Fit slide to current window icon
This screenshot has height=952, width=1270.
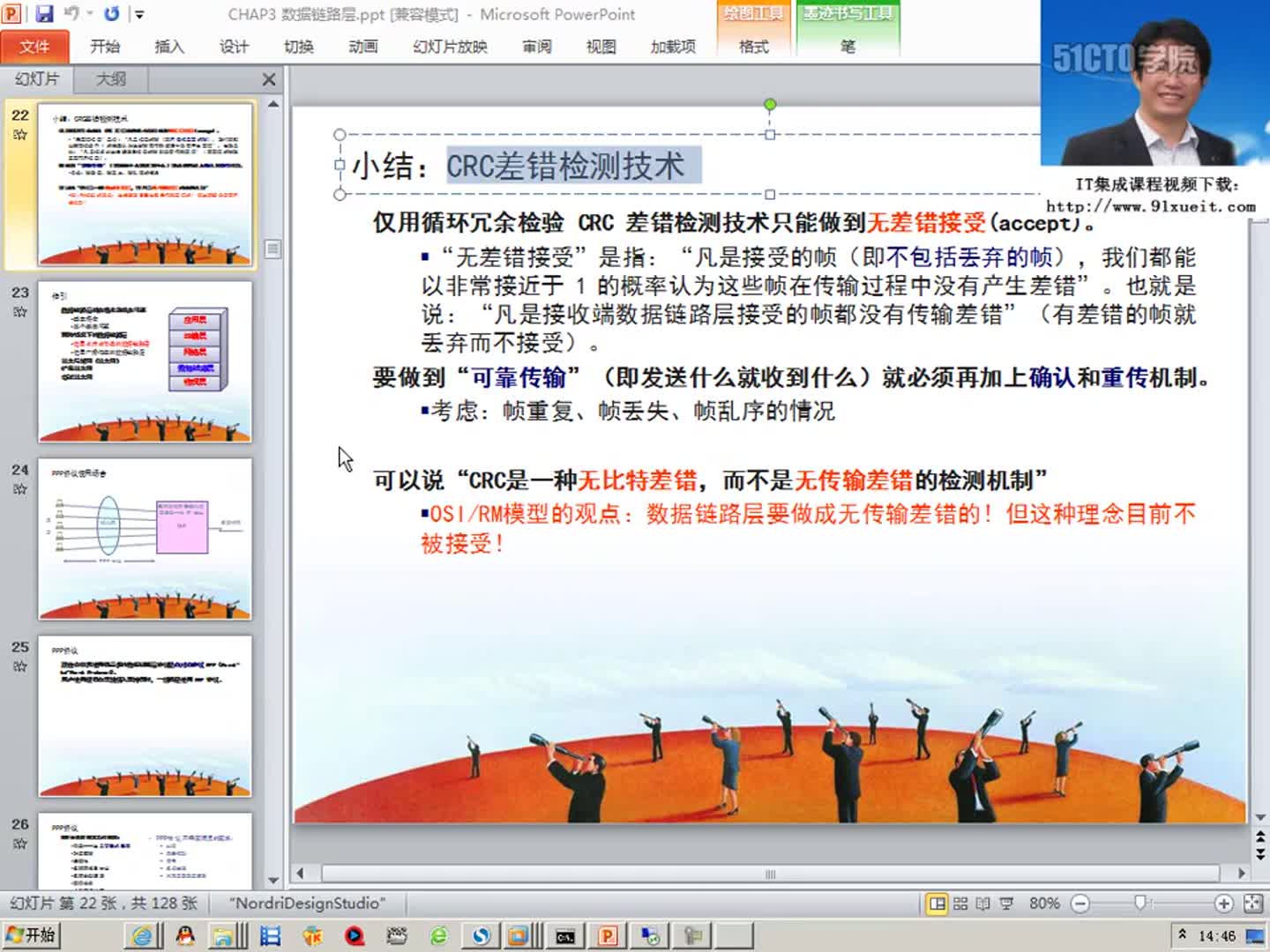[1252, 904]
